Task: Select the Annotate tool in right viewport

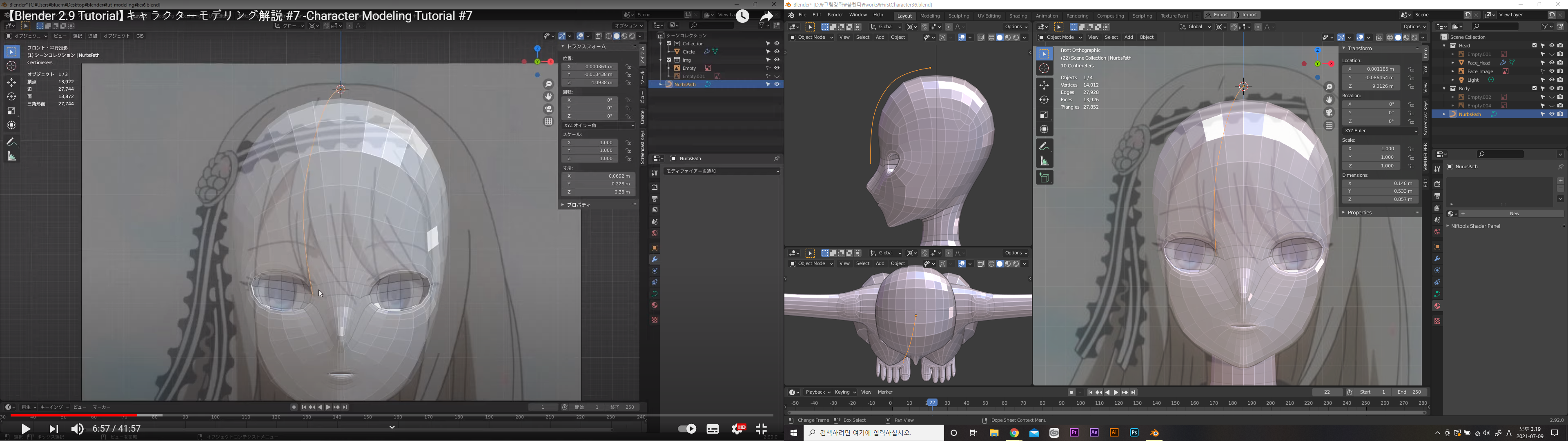Action: click(1045, 146)
